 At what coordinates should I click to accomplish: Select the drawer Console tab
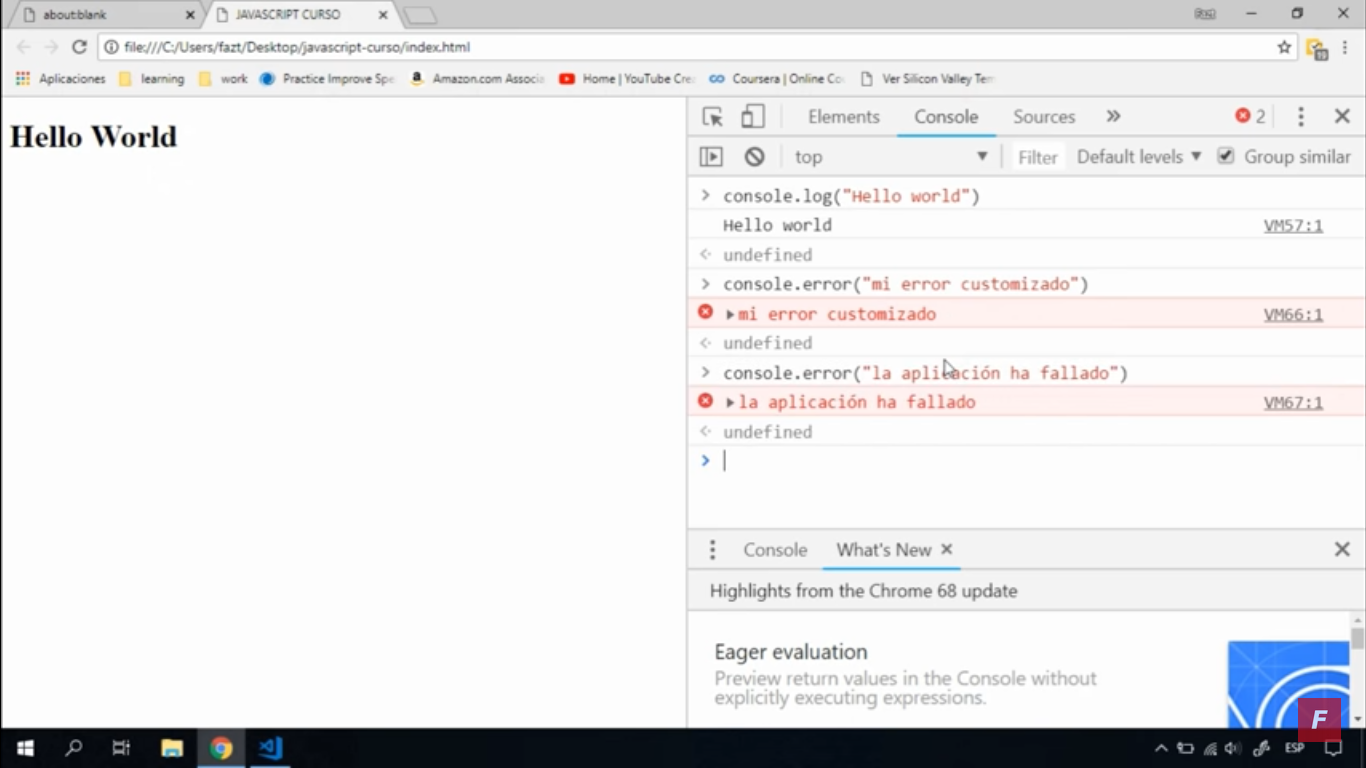(775, 550)
